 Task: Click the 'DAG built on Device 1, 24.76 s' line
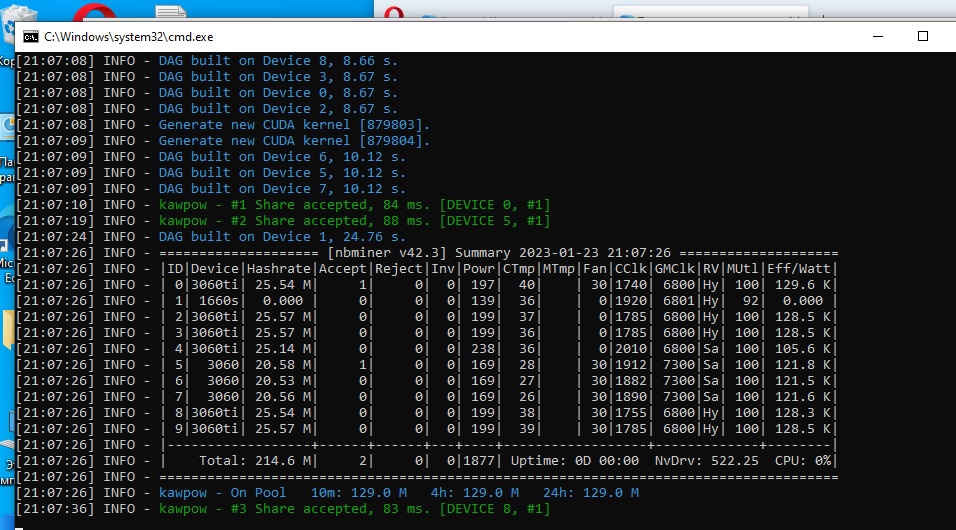282,236
